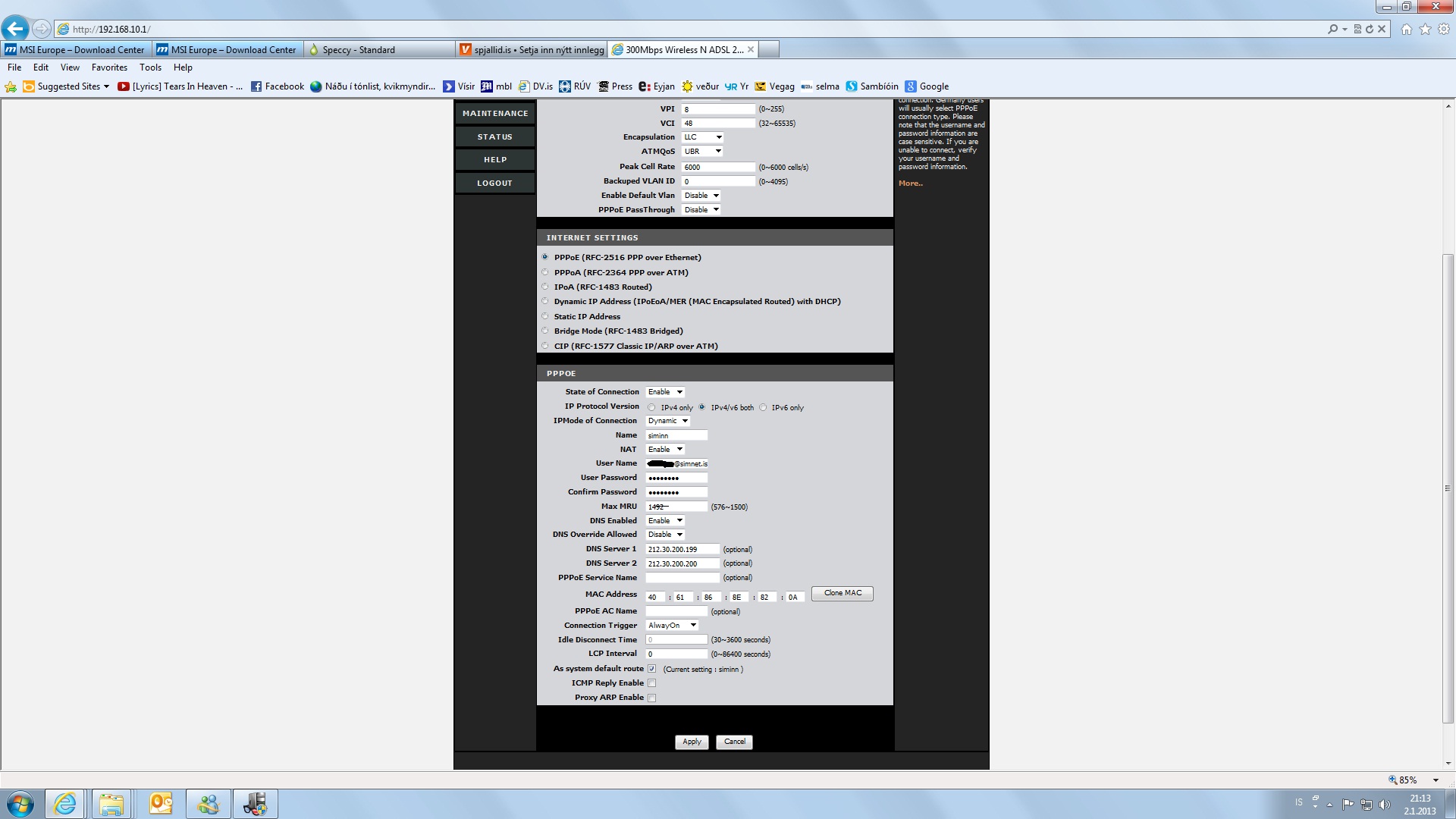Open the Connection Trigger AlwayOn dropdown

pos(671,626)
